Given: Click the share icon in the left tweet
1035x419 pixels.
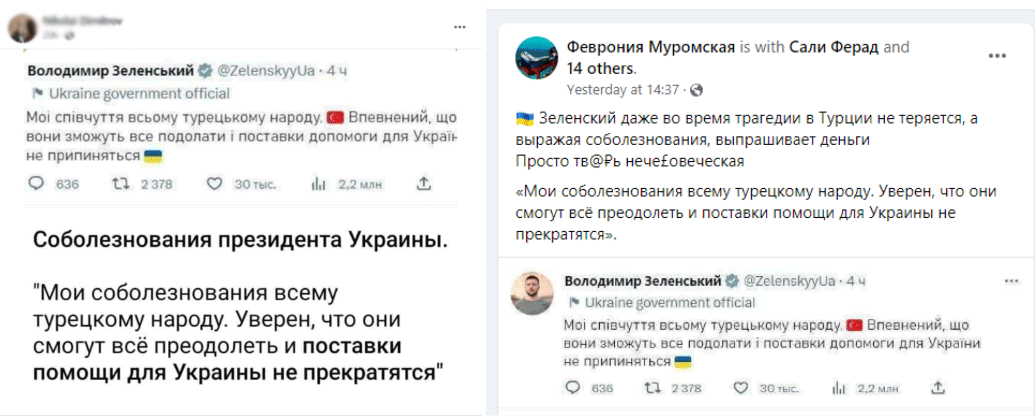Looking at the screenshot, I should 422,183.
